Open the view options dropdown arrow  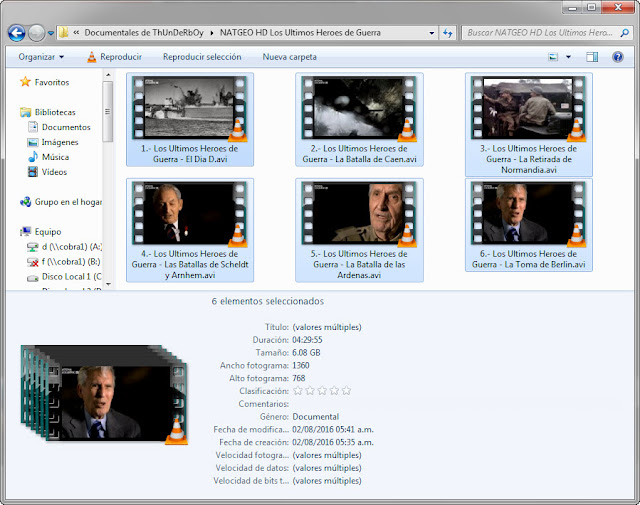[x=568, y=57]
